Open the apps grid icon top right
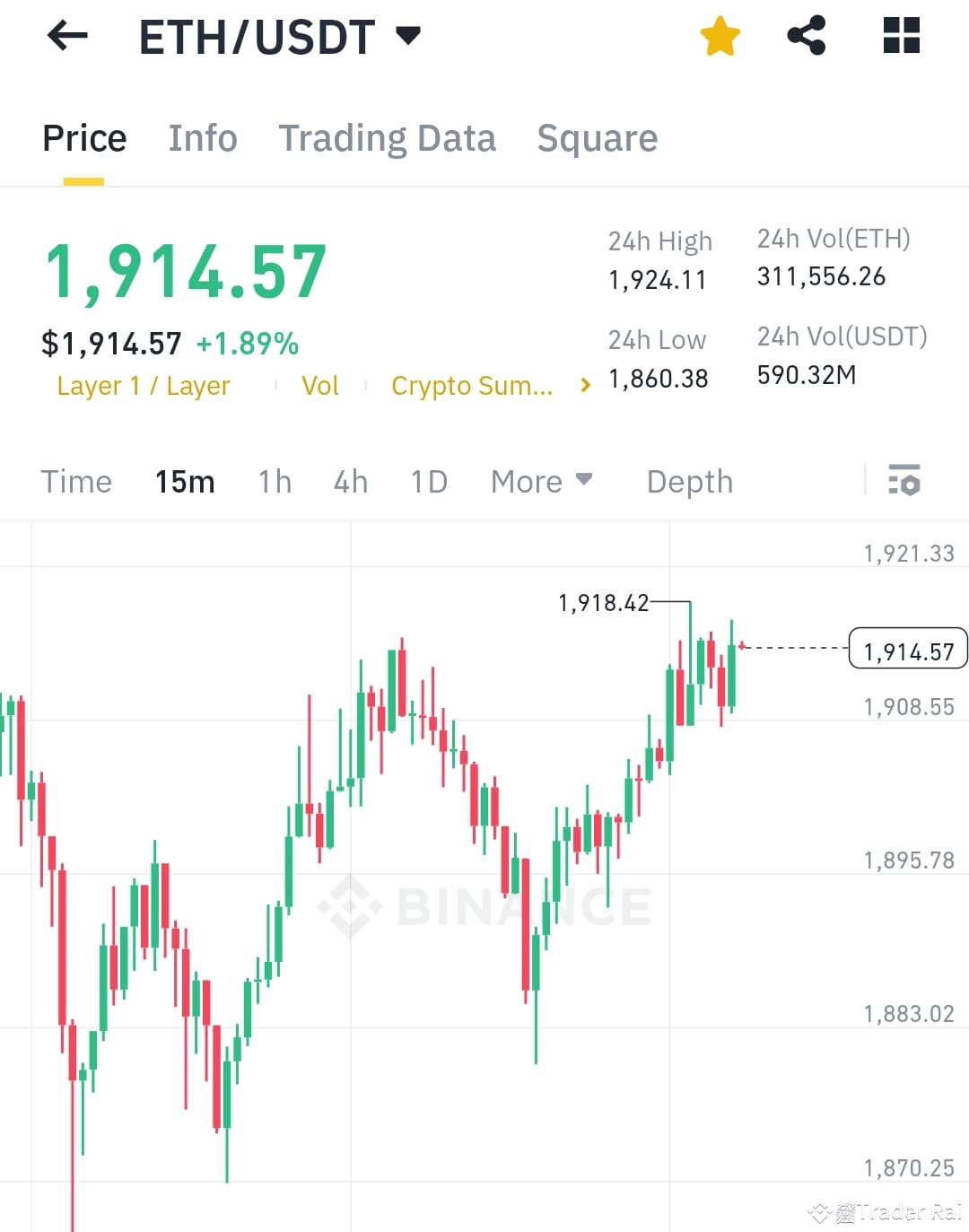The height and width of the screenshot is (1232, 969). 901,34
